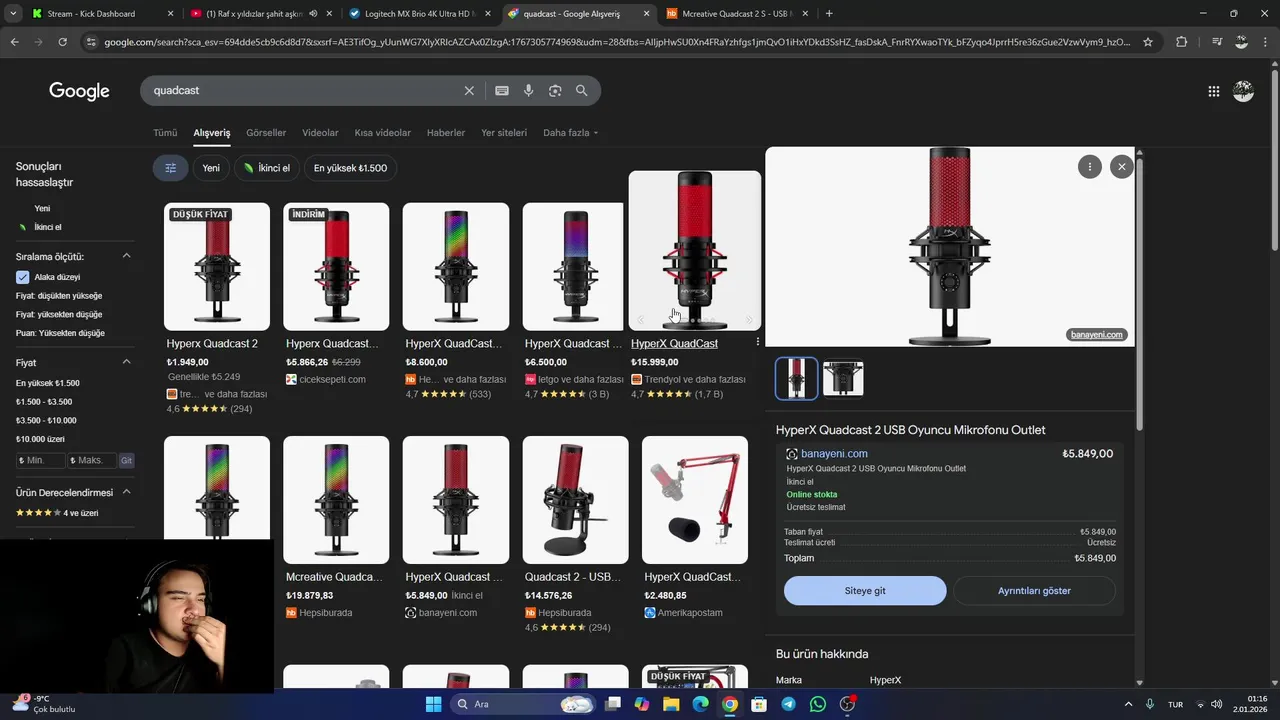
Task: Open the filter settings icon chip
Action: (171, 168)
